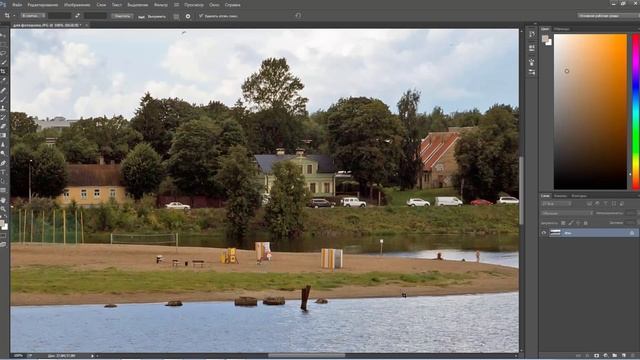This screenshot has height=360, width=640.
Task: Select the Type tool
Action: [3, 172]
